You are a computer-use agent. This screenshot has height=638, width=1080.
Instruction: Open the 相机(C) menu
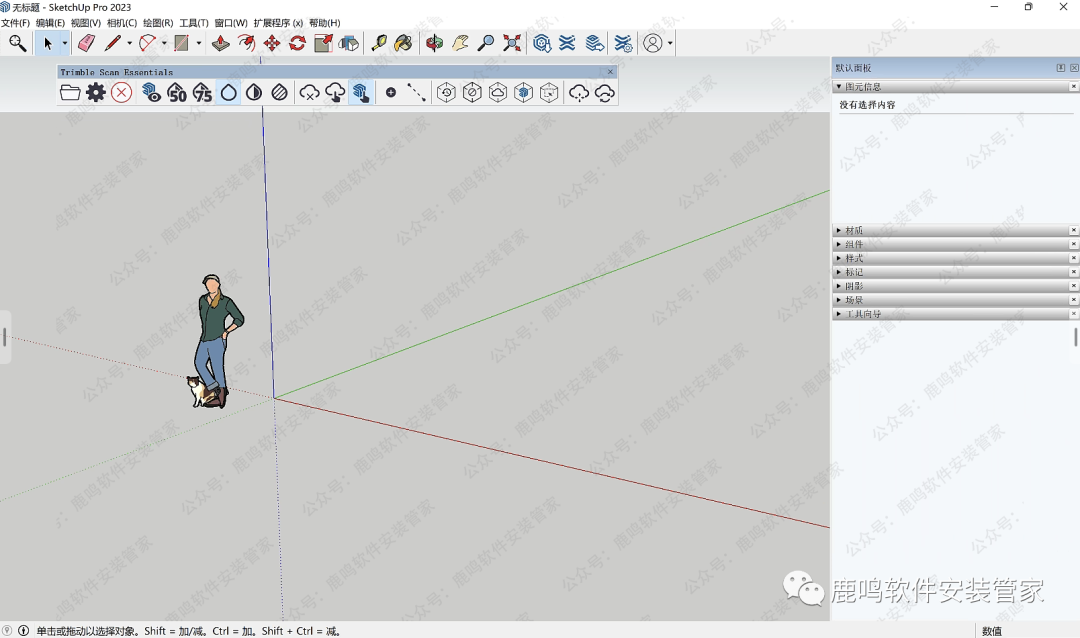pos(121,23)
